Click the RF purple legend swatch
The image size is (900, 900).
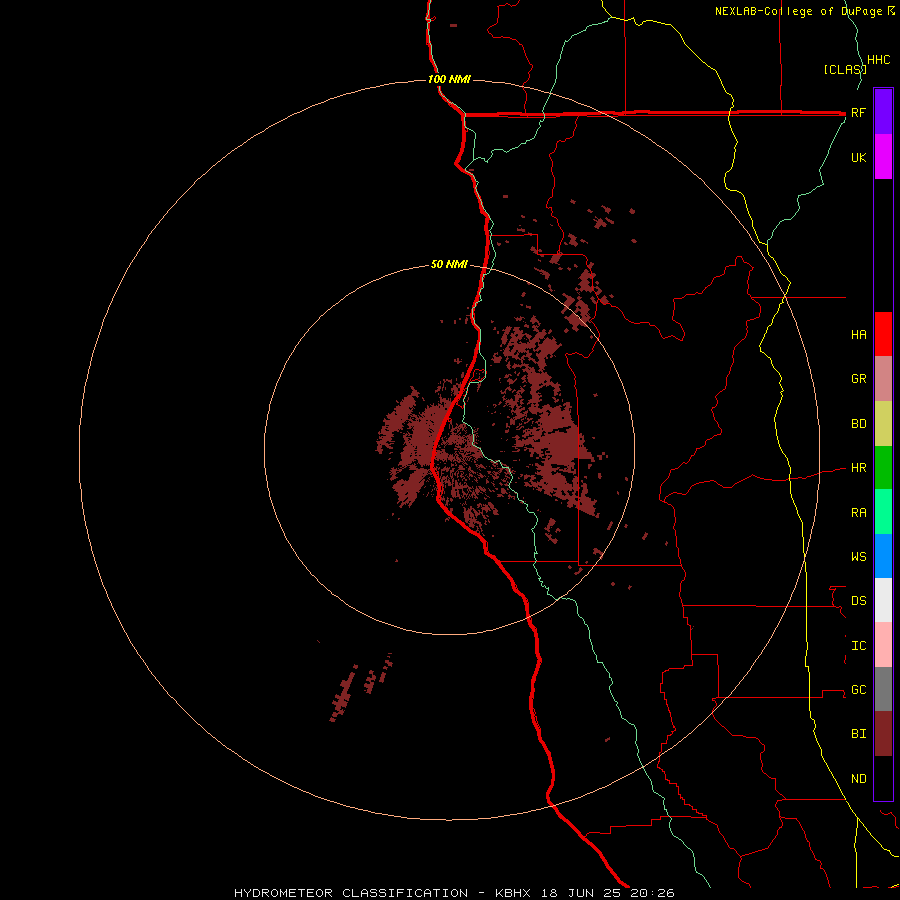[883, 112]
